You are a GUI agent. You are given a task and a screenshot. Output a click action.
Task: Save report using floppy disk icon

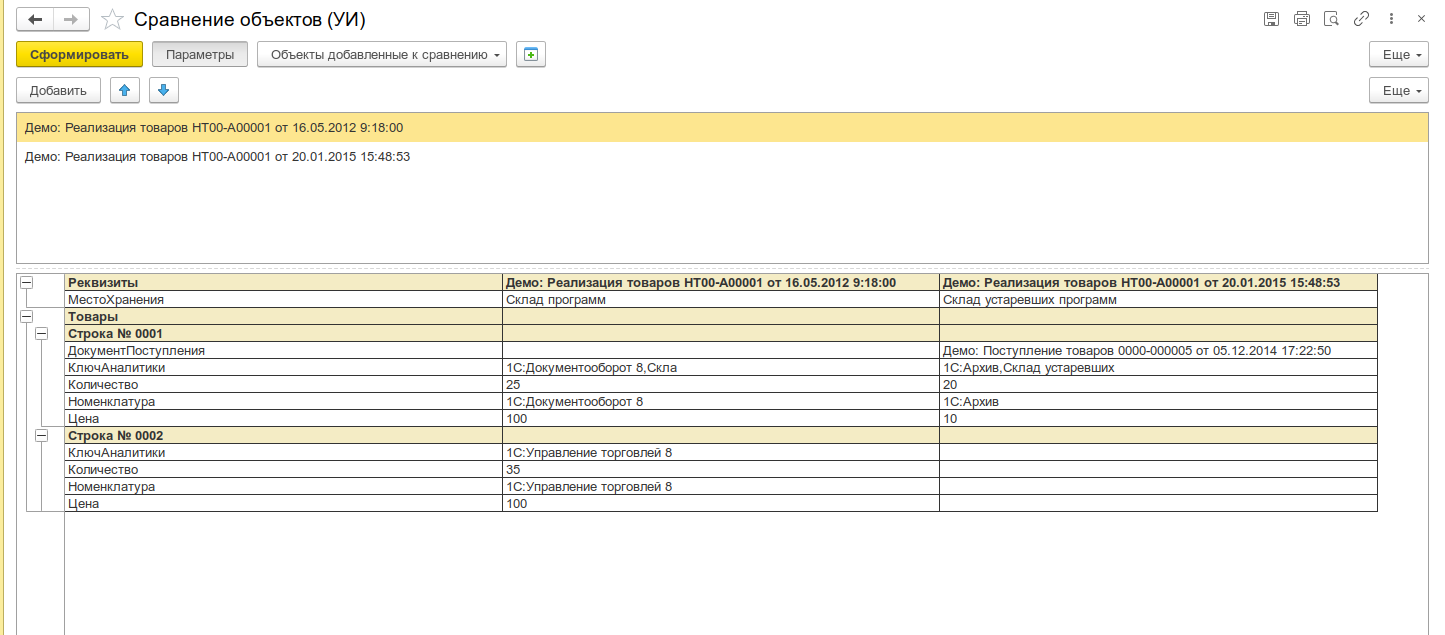click(x=1271, y=19)
